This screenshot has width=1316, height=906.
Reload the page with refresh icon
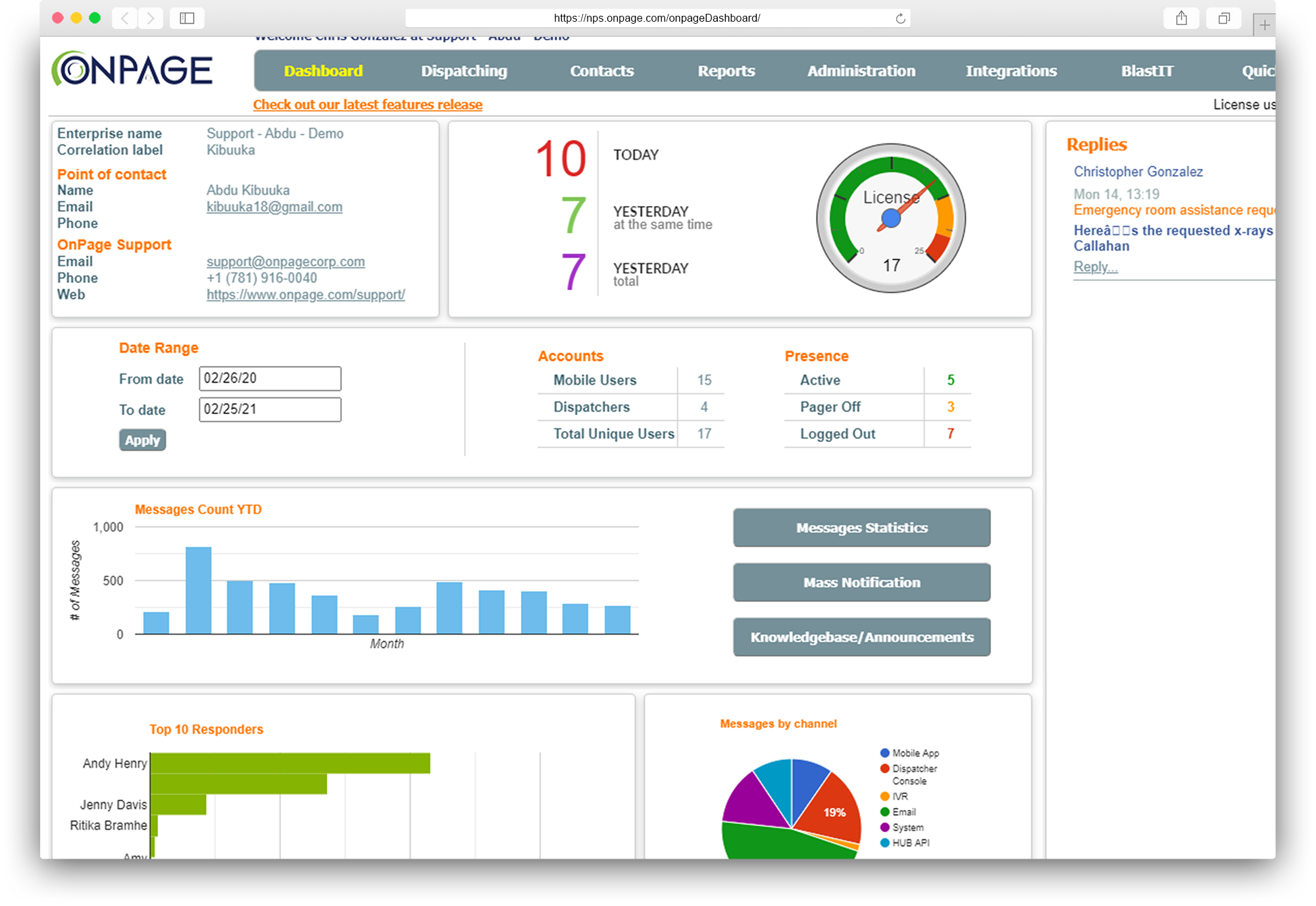coord(900,18)
